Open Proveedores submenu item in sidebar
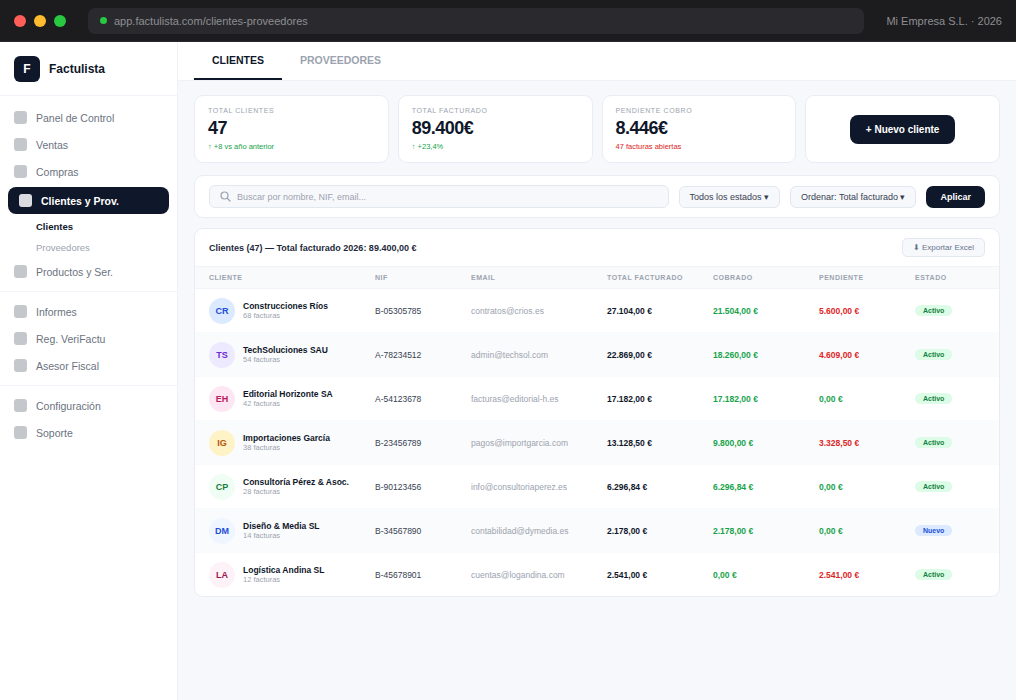Screen dimensions: 1016x700 pos(63,248)
